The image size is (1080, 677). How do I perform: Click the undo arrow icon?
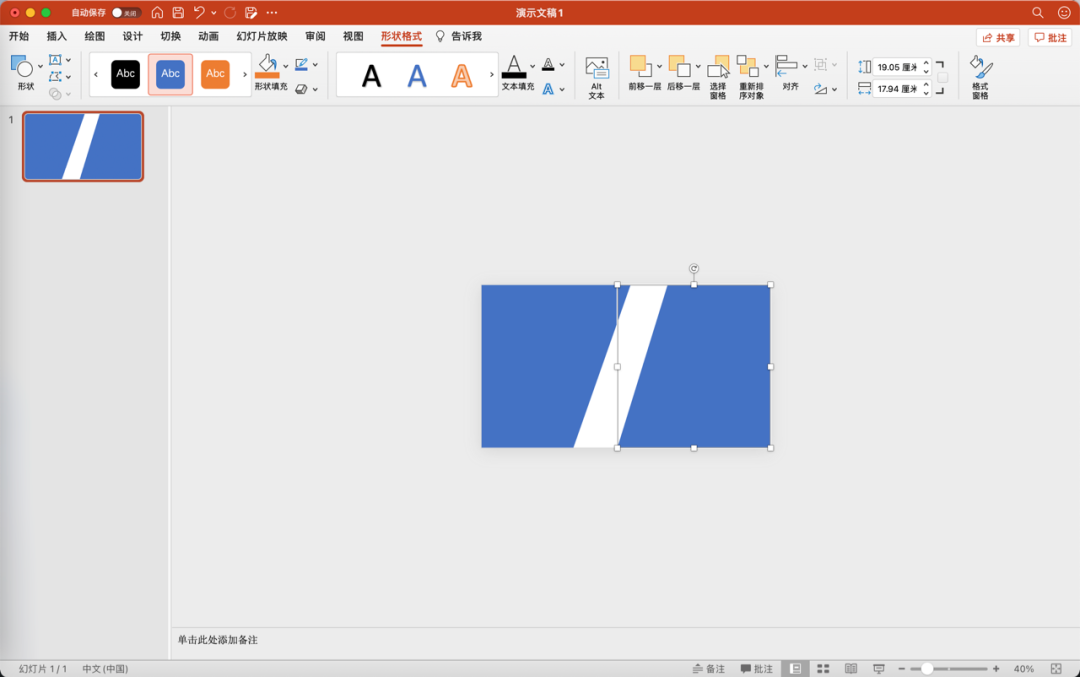click(x=199, y=12)
